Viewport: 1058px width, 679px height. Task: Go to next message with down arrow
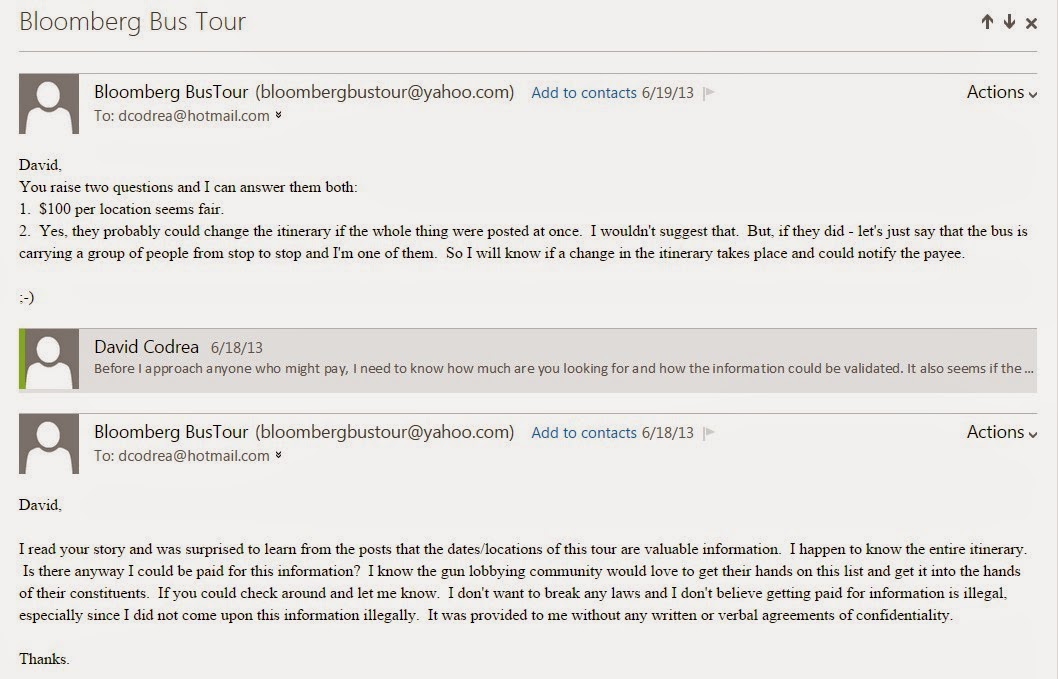tap(1009, 22)
